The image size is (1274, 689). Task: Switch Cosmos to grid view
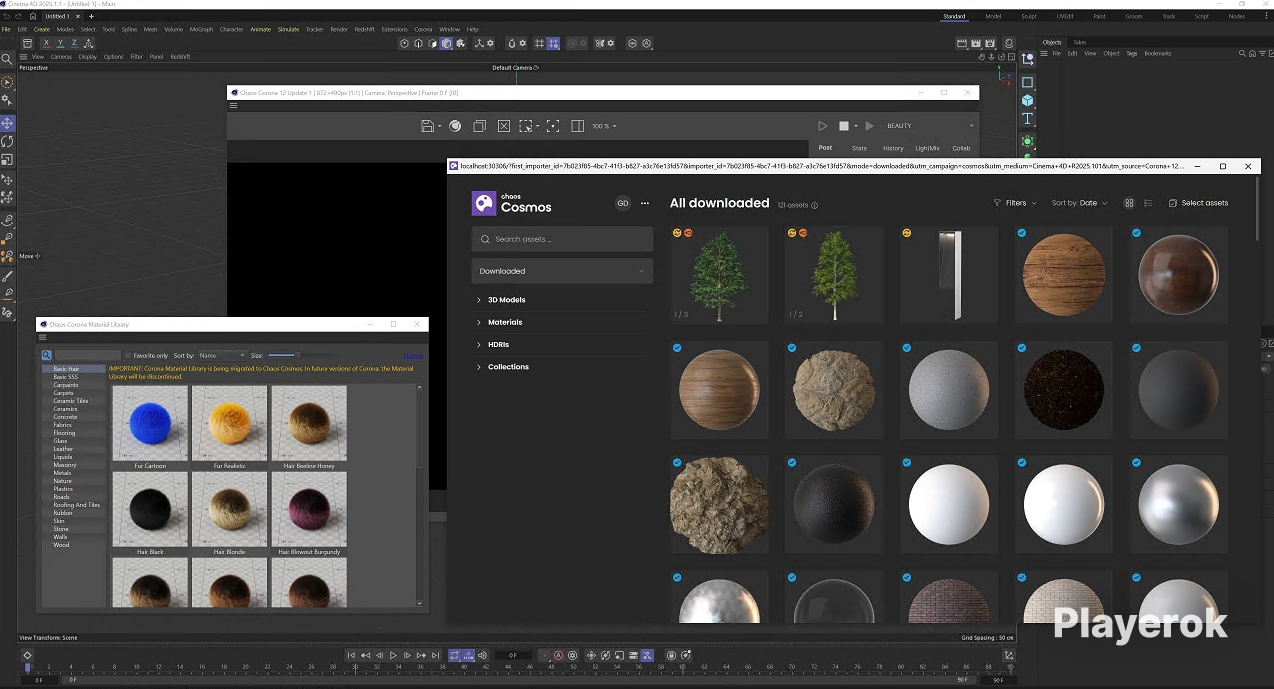[1129, 203]
